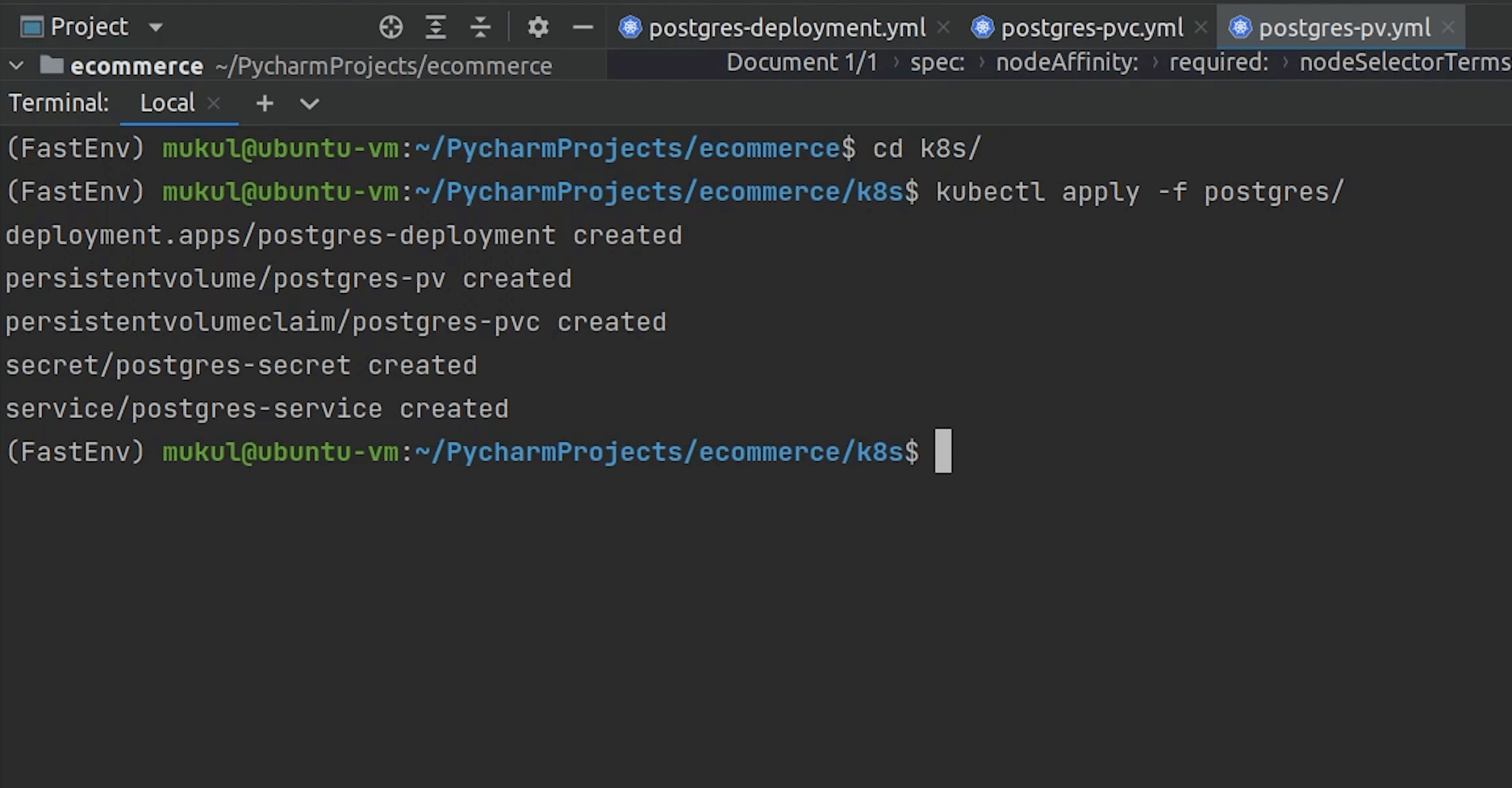Click the locate/select opened file target icon
Image resolution: width=1512 pixels, height=788 pixels.
[390, 28]
